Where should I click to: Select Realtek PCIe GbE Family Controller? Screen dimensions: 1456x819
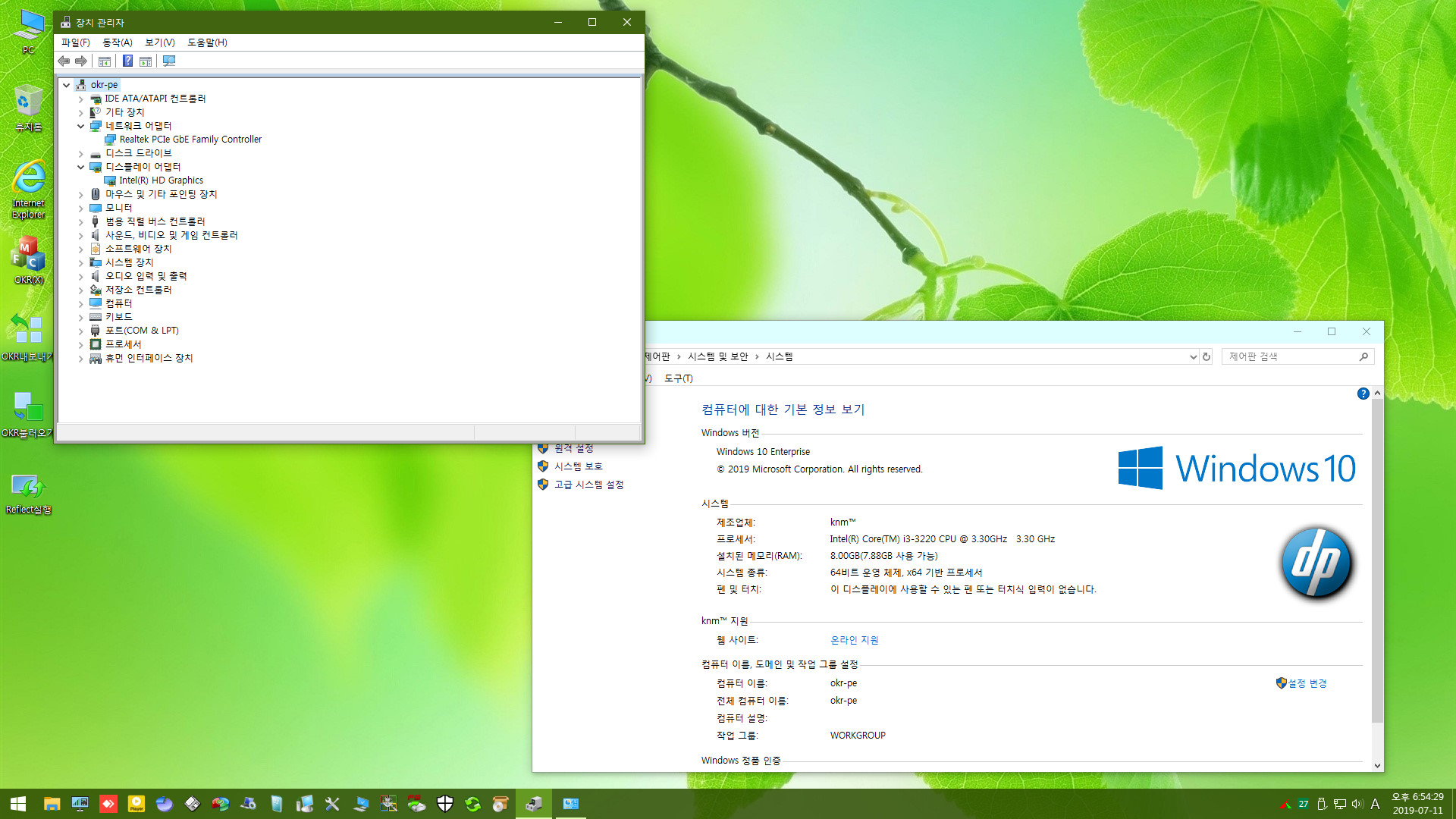coord(190,140)
